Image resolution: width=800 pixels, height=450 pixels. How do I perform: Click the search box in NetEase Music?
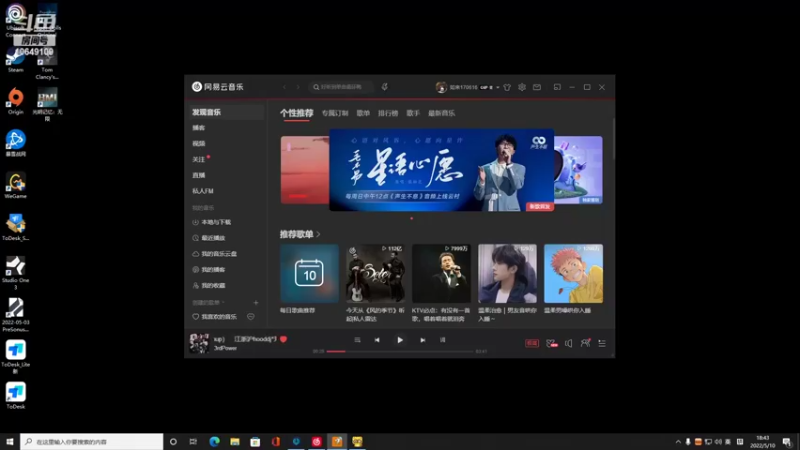341,87
